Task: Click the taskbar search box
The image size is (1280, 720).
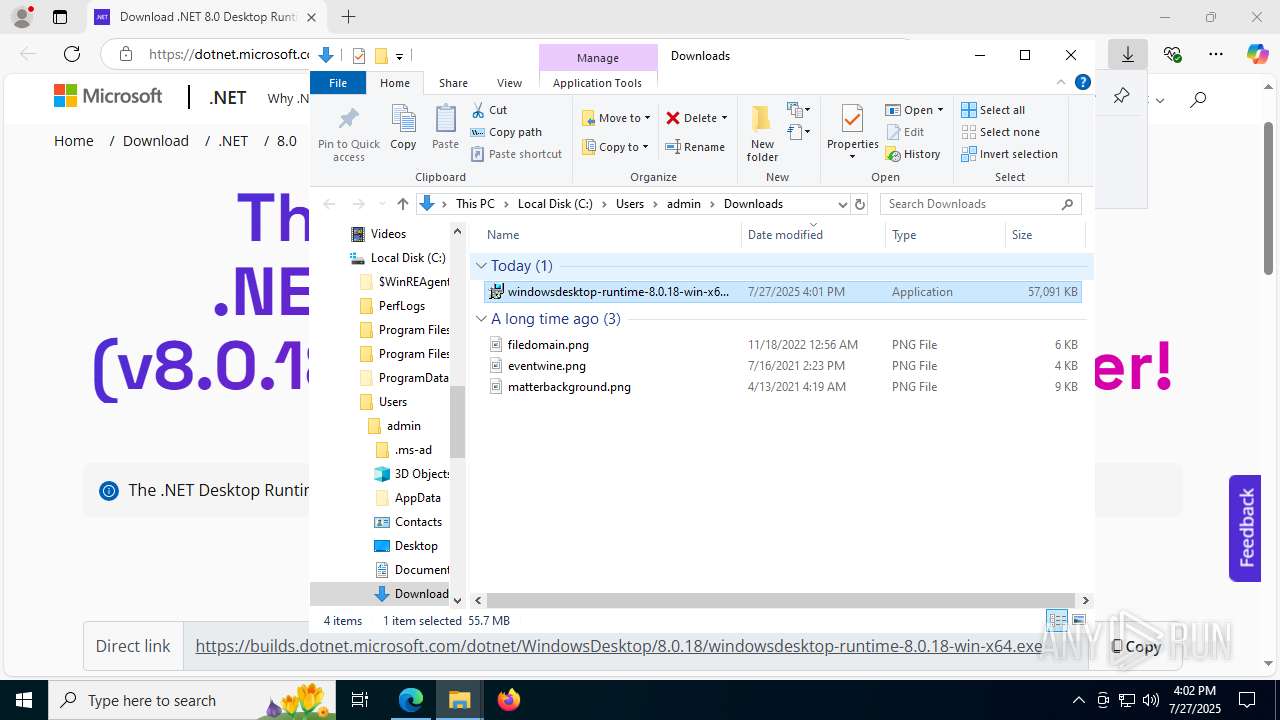Action: point(191,700)
